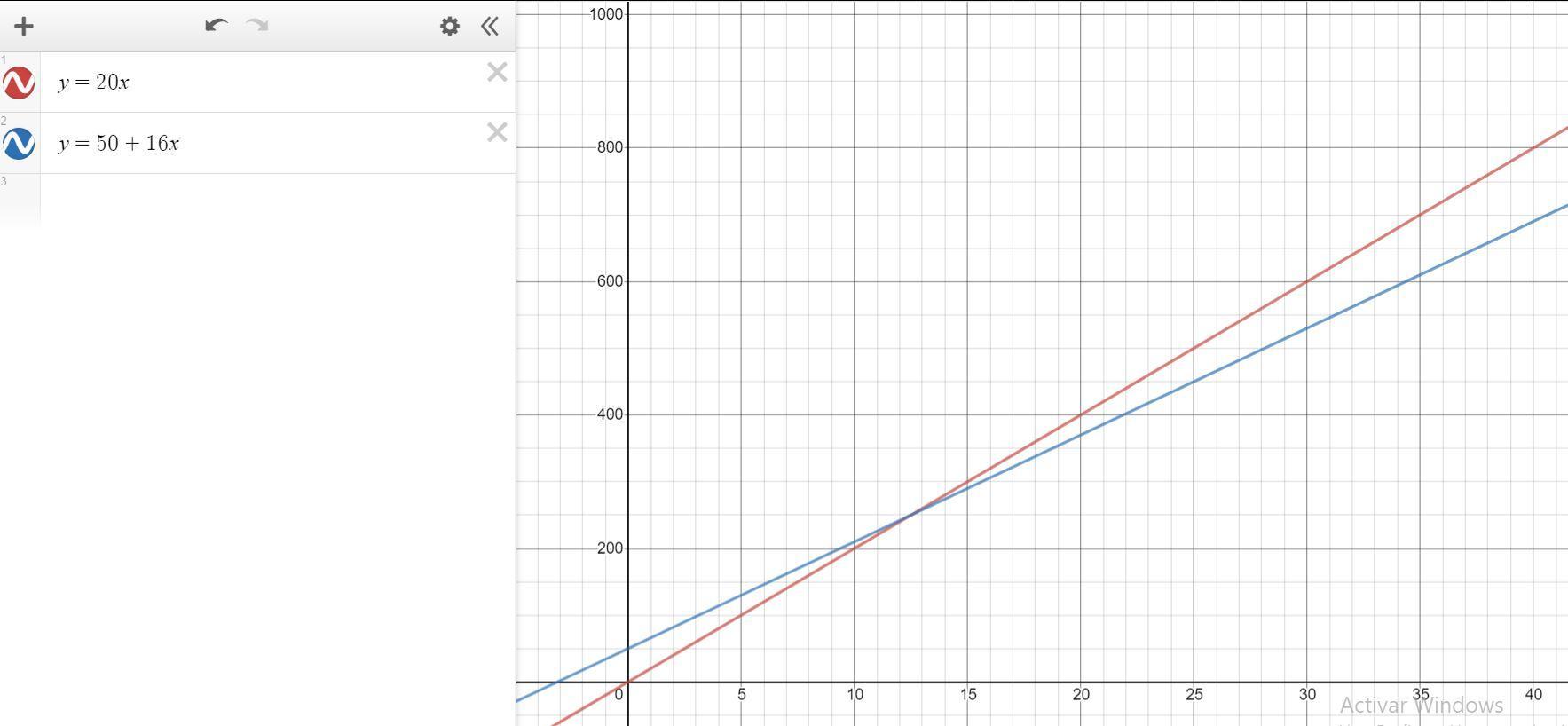Click the redo arrow
1568x726 pixels.
(257, 26)
